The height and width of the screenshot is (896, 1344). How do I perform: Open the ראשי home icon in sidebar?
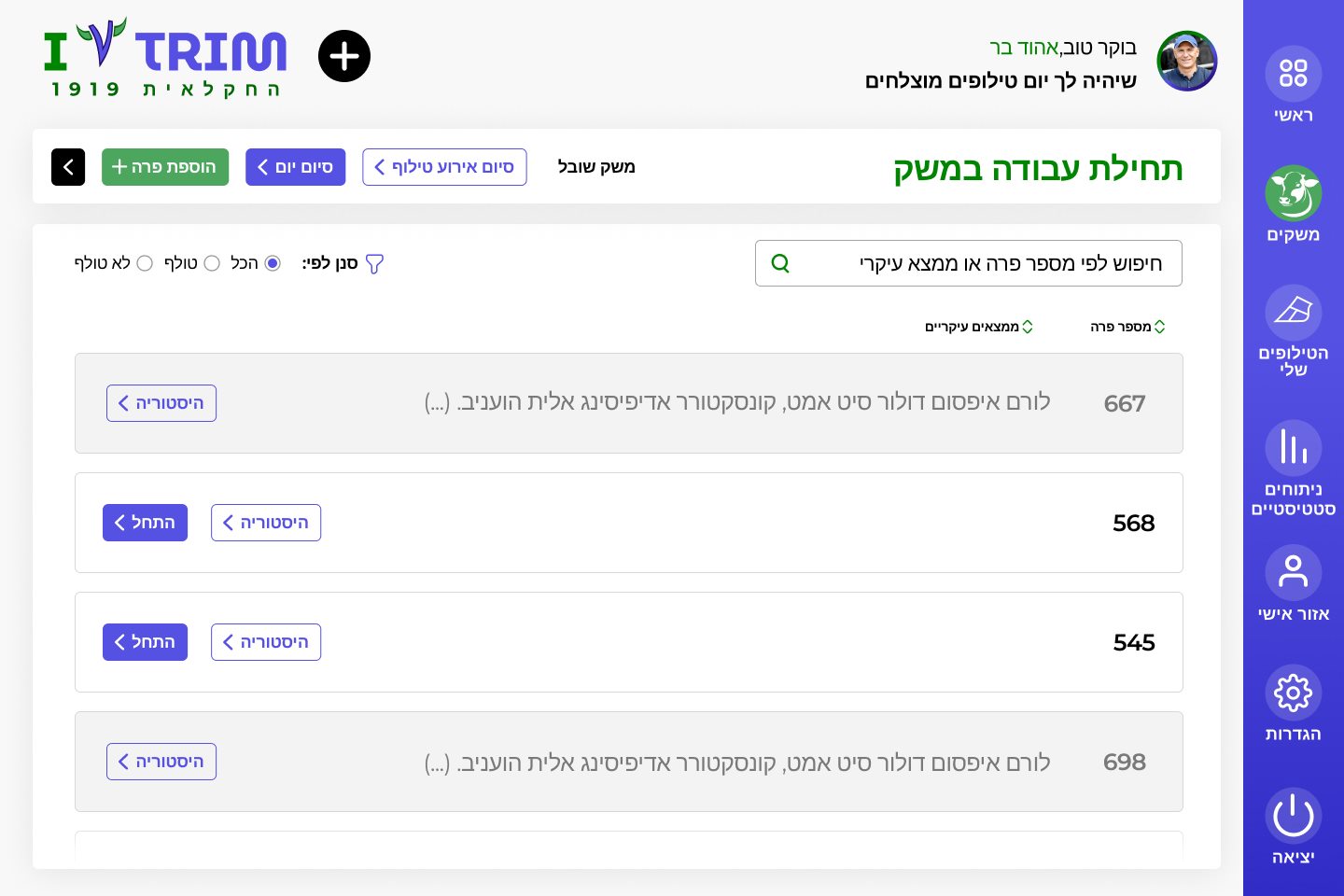point(1293,73)
